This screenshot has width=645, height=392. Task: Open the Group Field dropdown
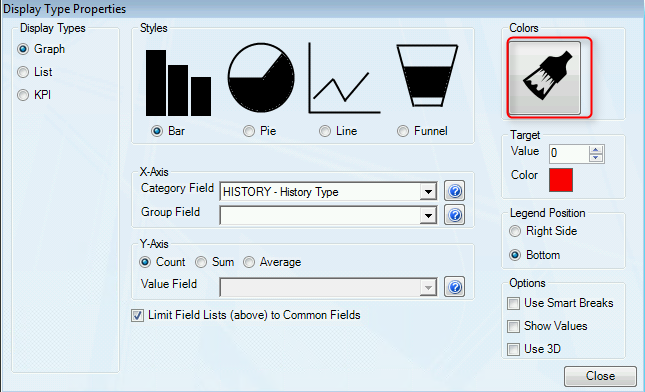tap(428, 216)
